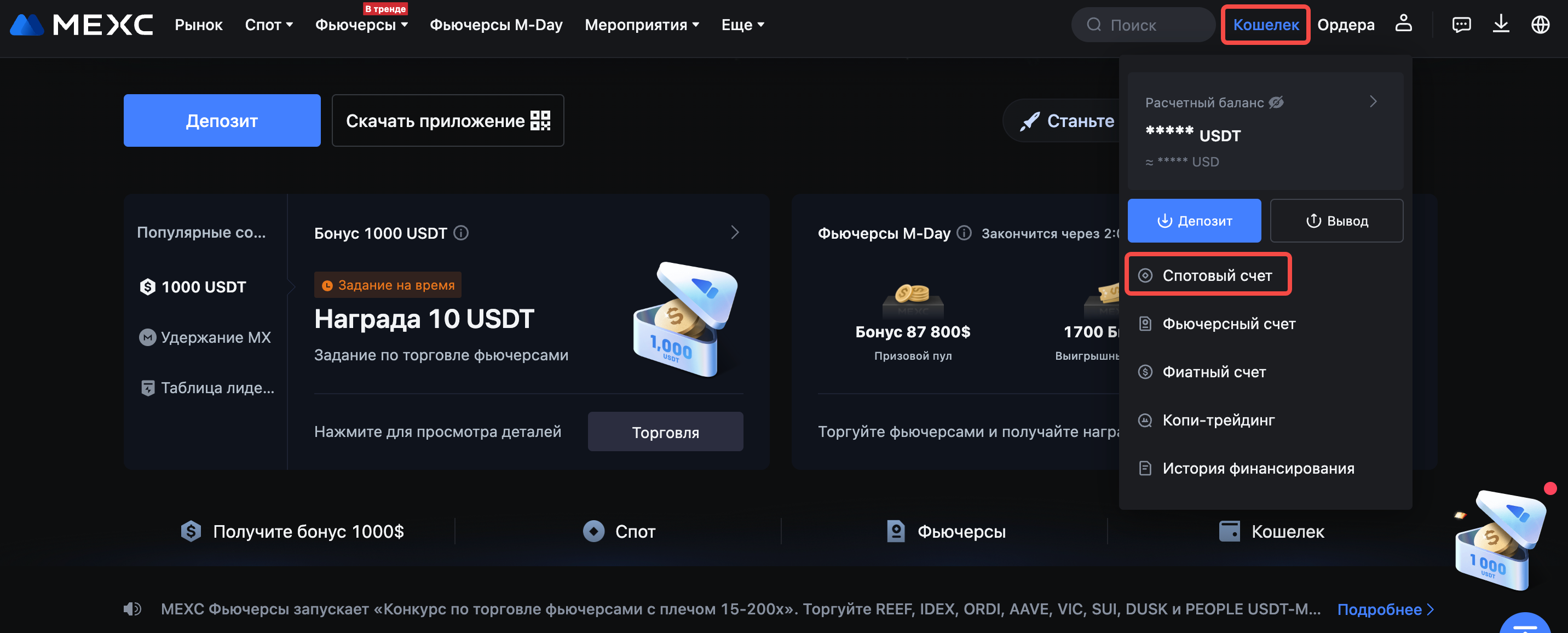Select Спотовый счет in wallet menu
The height and width of the screenshot is (633, 1568).
pos(1208,275)
